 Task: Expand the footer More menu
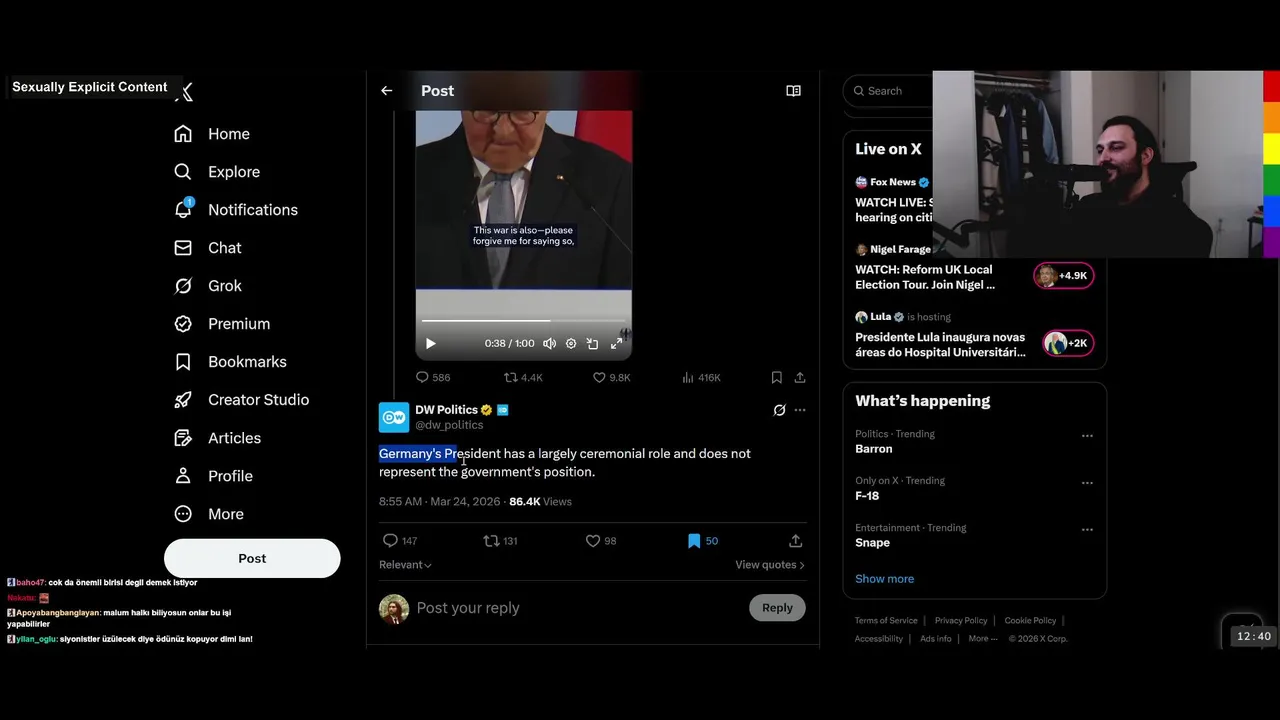(983, 639)
